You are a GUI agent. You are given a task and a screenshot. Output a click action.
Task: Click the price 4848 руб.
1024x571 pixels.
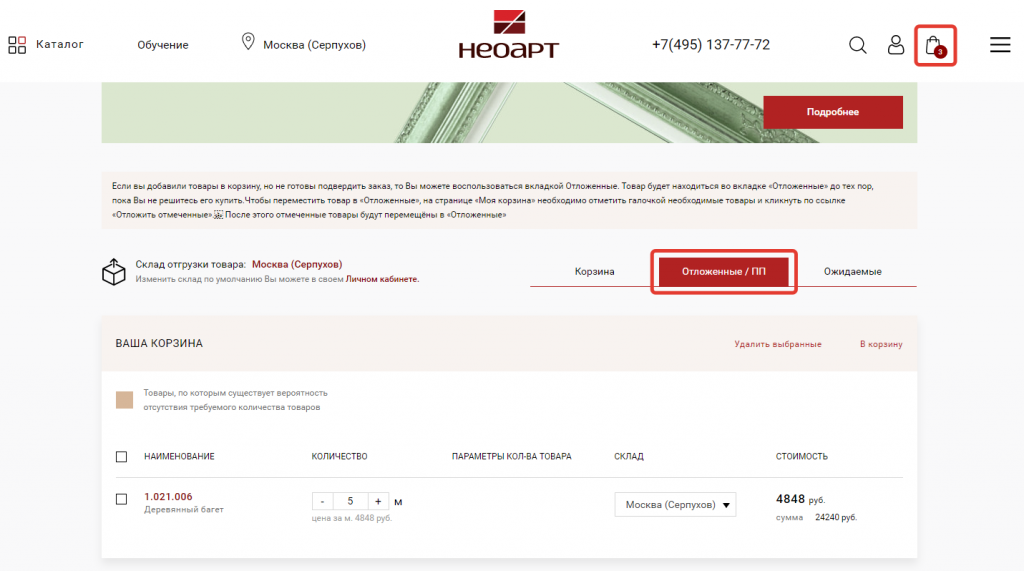[x=801, y=499]
